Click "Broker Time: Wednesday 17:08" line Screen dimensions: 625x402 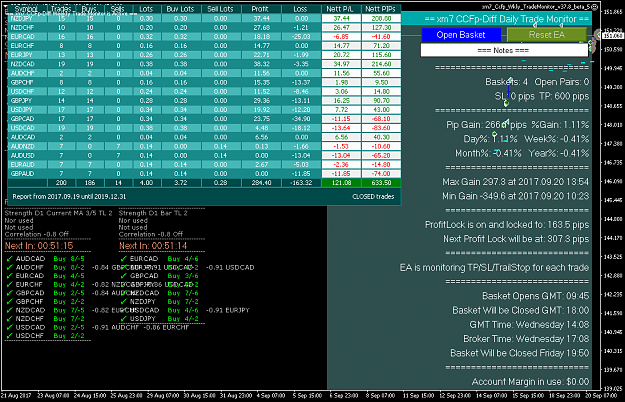pos(526,339)
